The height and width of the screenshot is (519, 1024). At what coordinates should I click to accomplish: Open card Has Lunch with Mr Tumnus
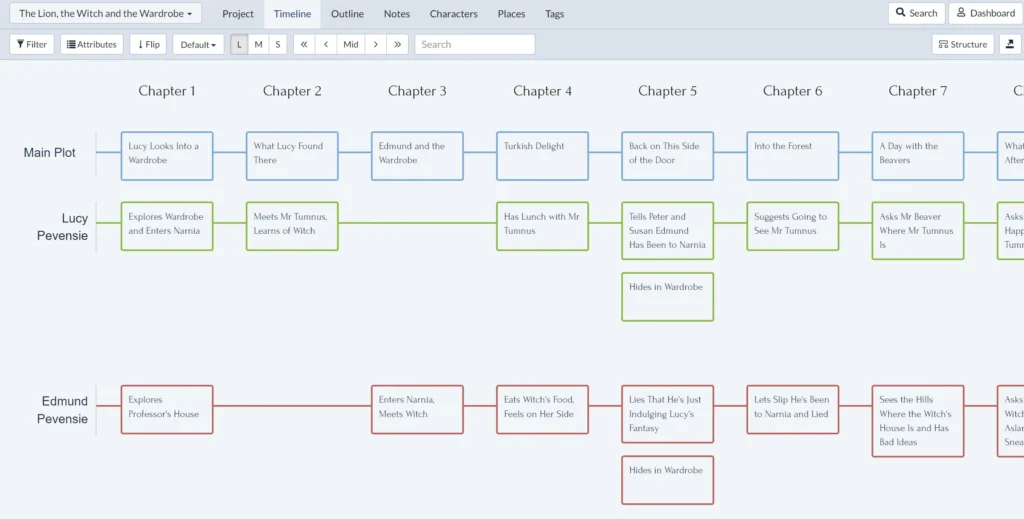coord(542,226)
